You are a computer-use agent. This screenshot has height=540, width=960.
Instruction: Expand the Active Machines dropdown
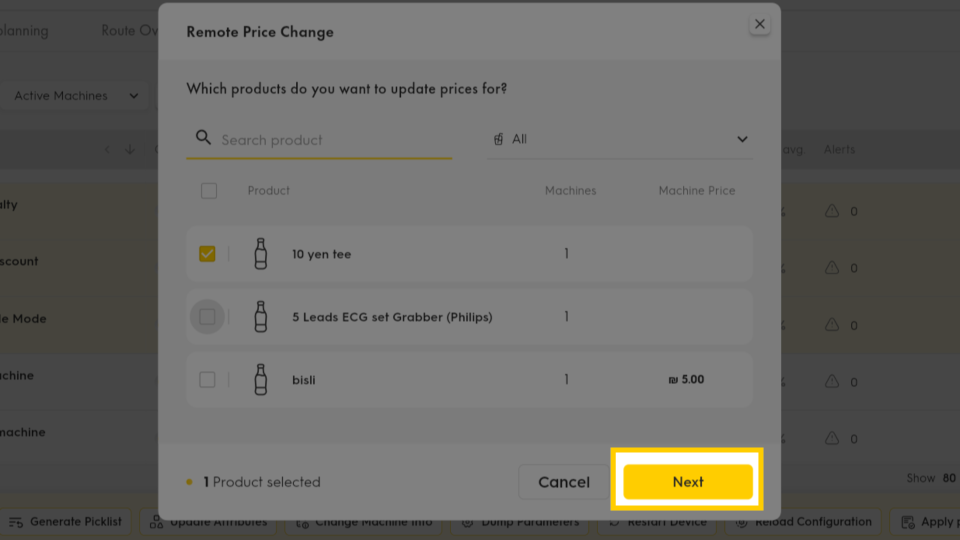75,96
